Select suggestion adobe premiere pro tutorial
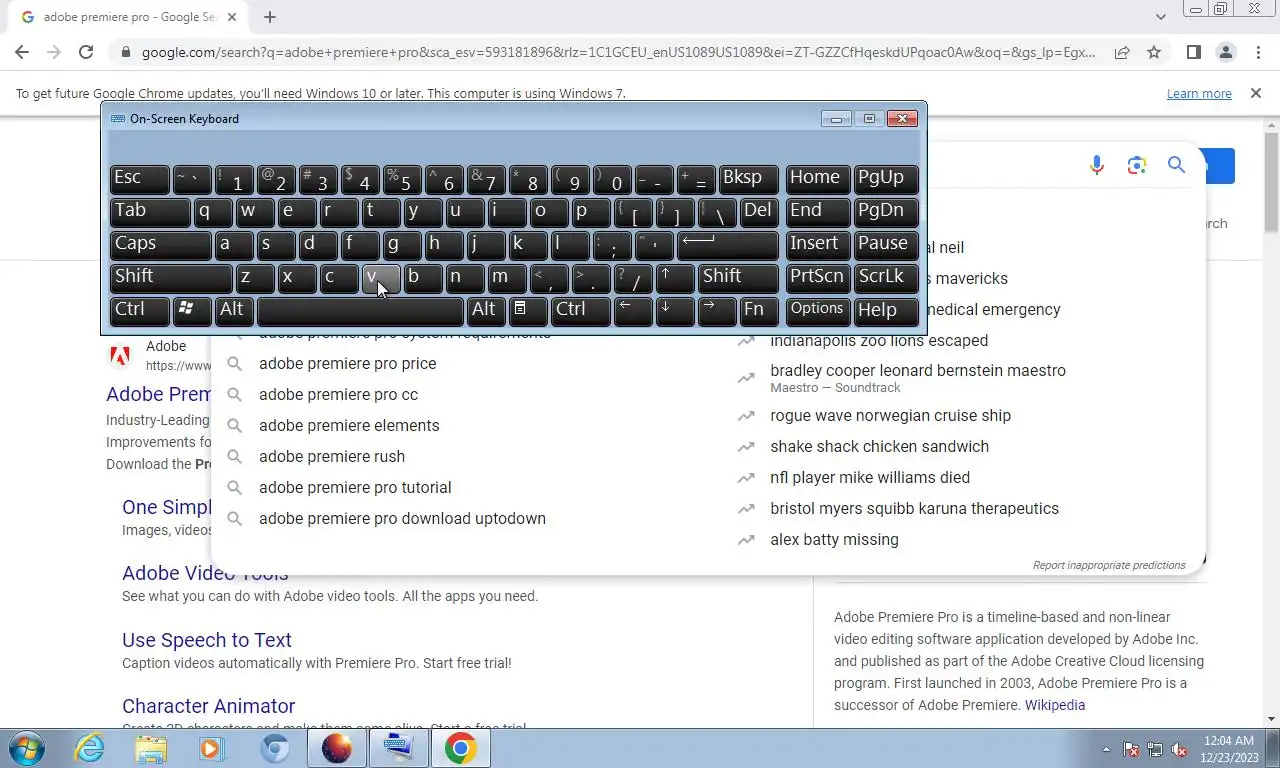Viewport: 1280px width, 768px height. pyautogui.click(x=355, y=488)
